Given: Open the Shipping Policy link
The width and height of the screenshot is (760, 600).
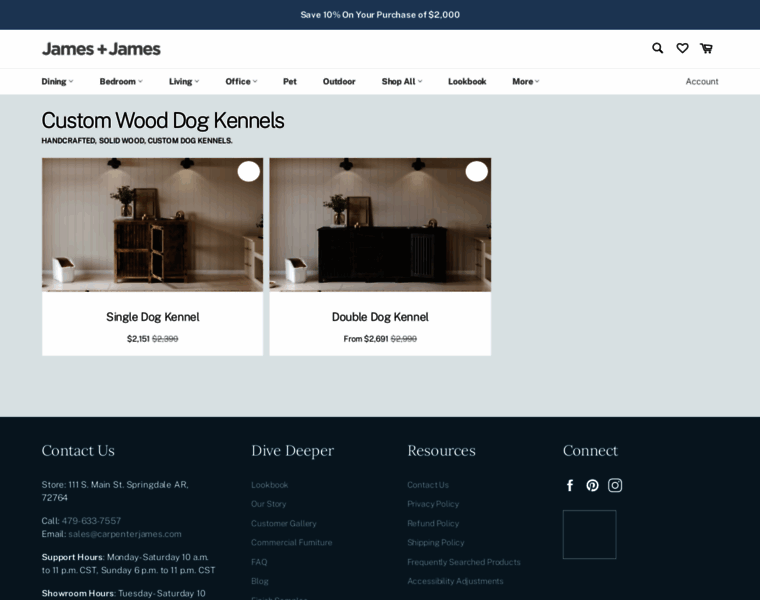Looking at the screenshot, I should [x=436, y=542].
